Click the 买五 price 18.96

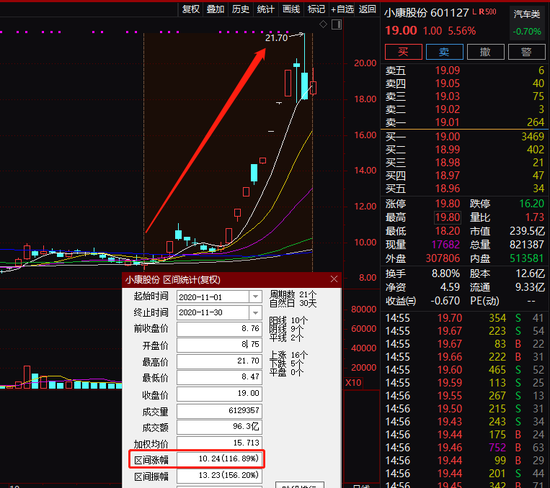click(x=447, y=188)
